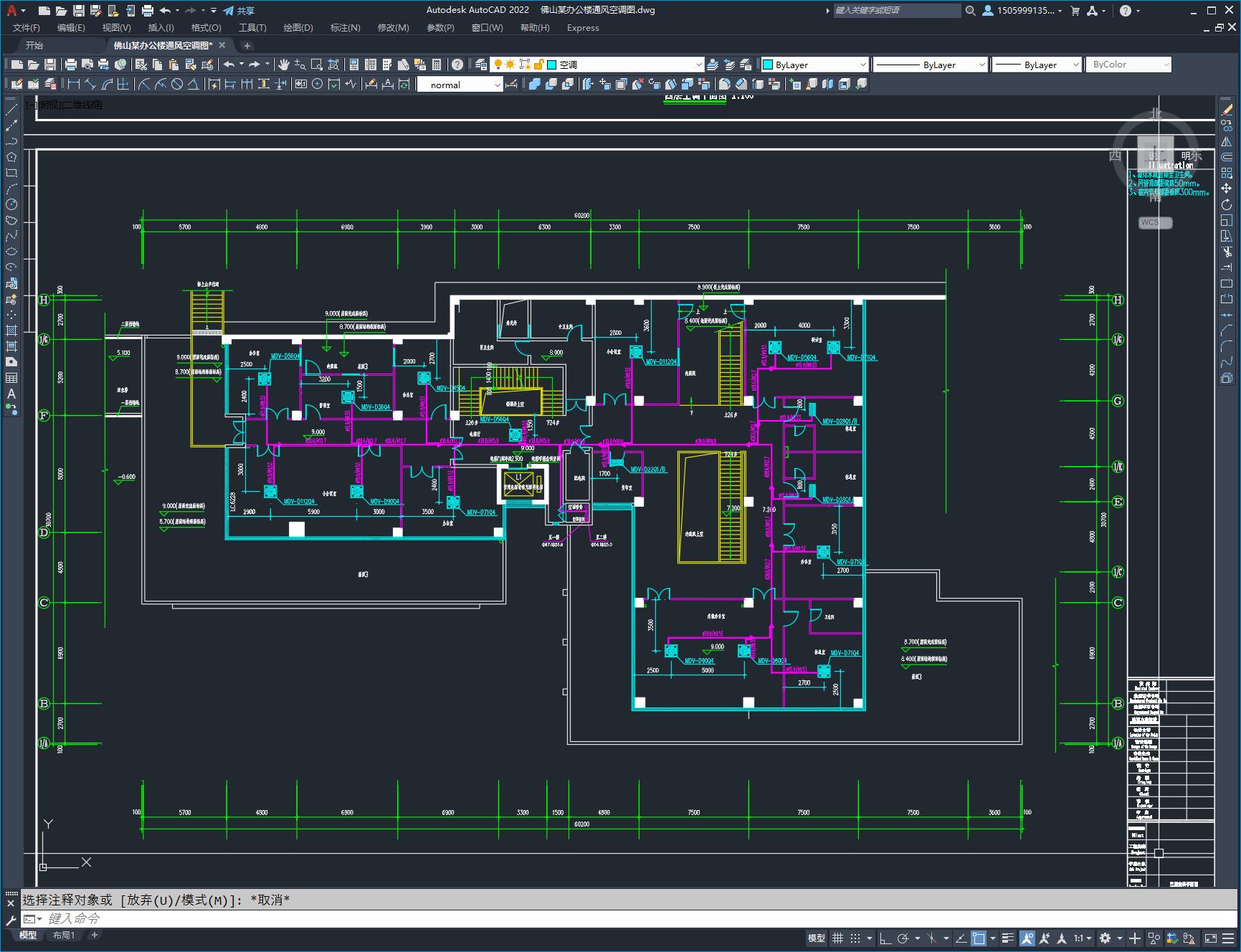
Task: Click the Undo arrow in the Quick Access toolbar
Action: (165, 11)
